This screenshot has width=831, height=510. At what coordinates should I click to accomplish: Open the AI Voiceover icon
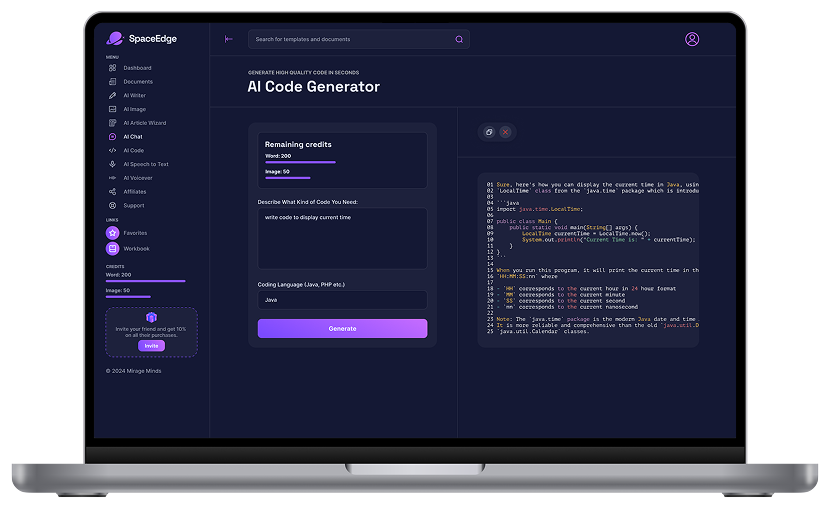[112, 178]
